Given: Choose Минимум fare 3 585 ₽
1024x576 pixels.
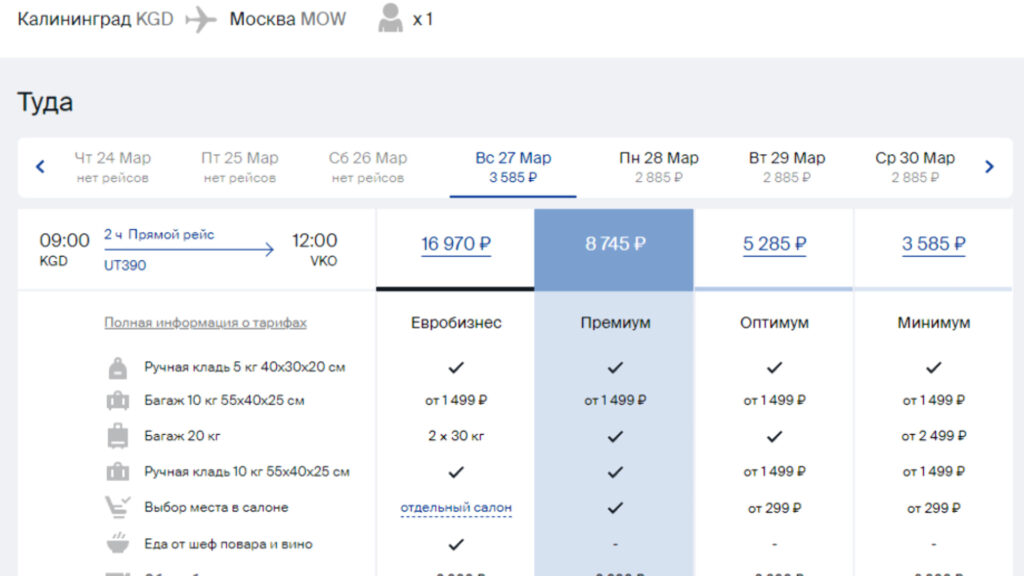Looking at the screenshot, I should [933, 244].
